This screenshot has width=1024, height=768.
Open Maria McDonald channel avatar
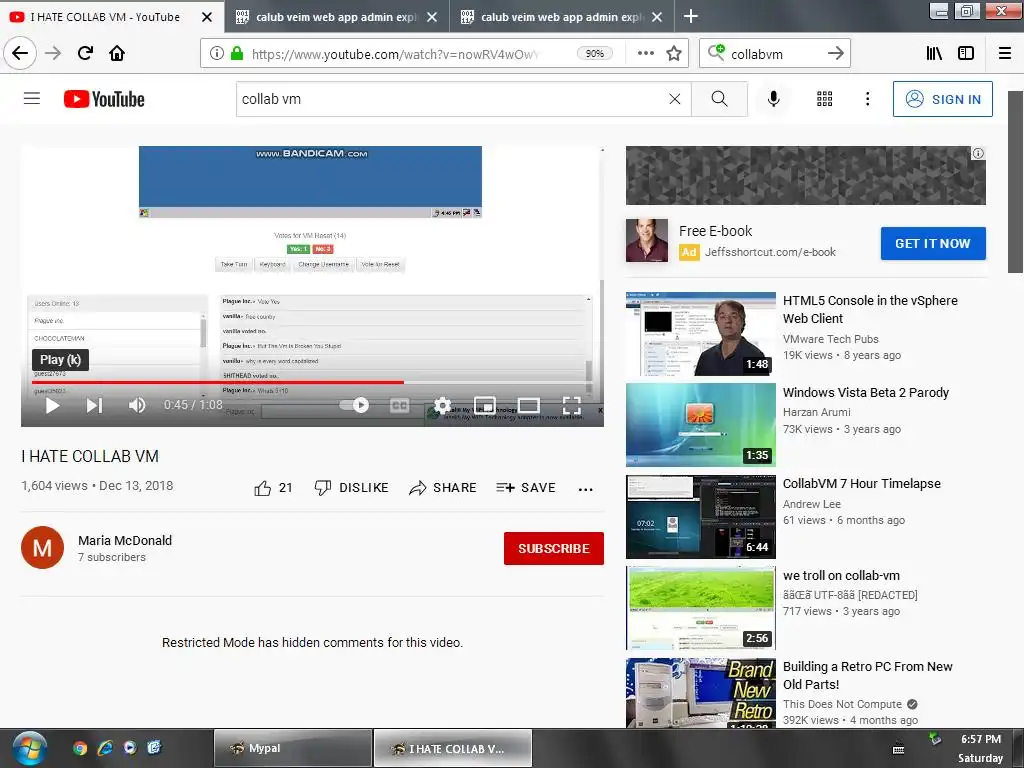click(x=42, y=548)
